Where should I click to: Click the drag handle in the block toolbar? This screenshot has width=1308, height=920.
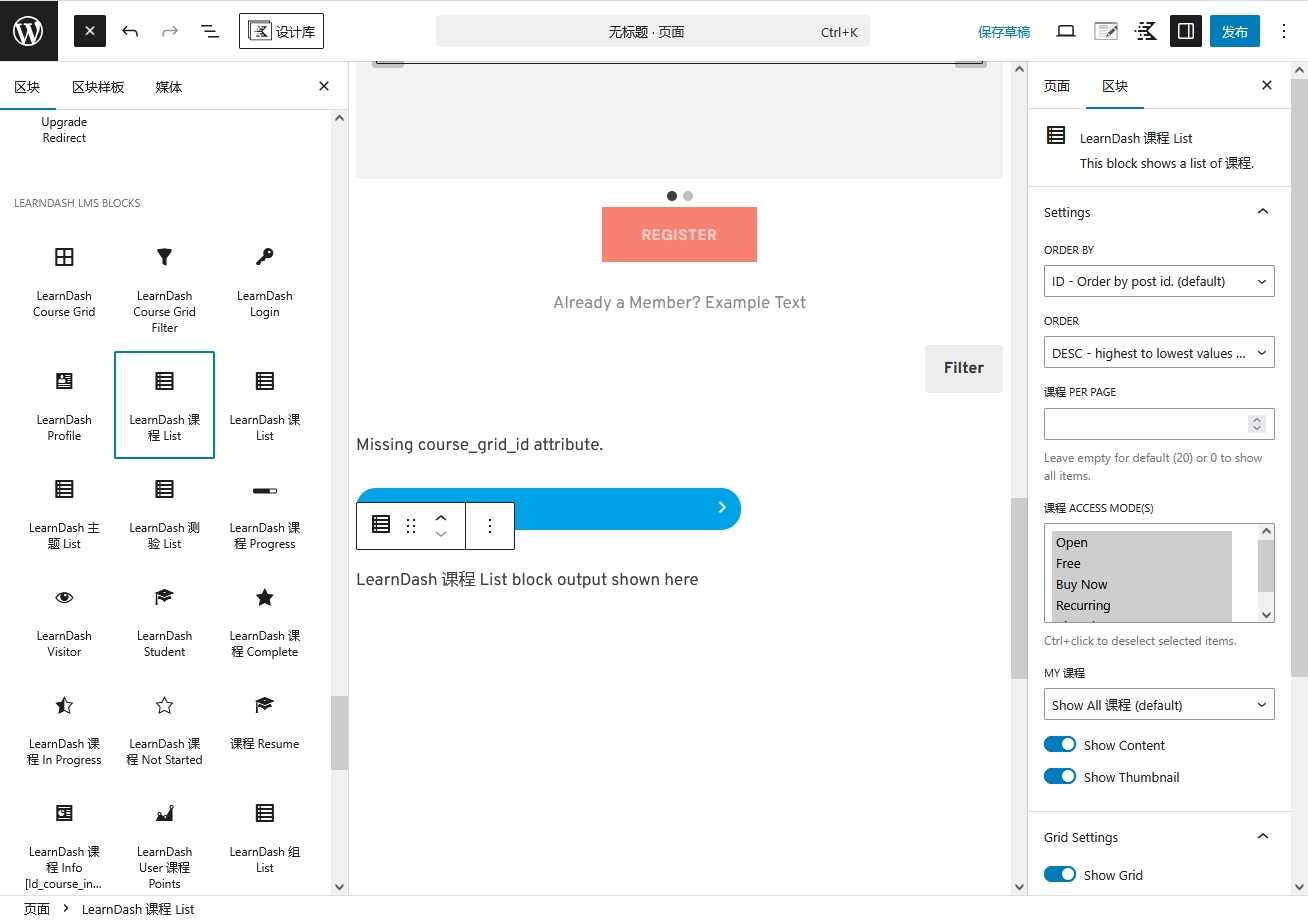click(x=411, y=525)
